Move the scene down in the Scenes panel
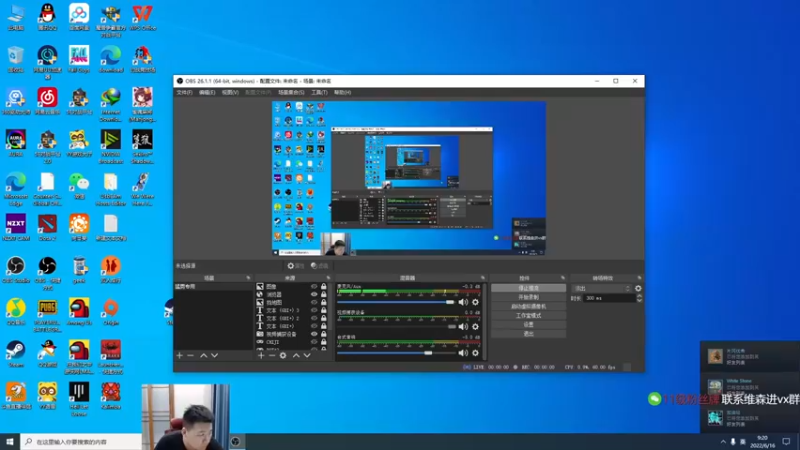Image resolution: width=800 pixels, height=450 pixels. (215, 355)
